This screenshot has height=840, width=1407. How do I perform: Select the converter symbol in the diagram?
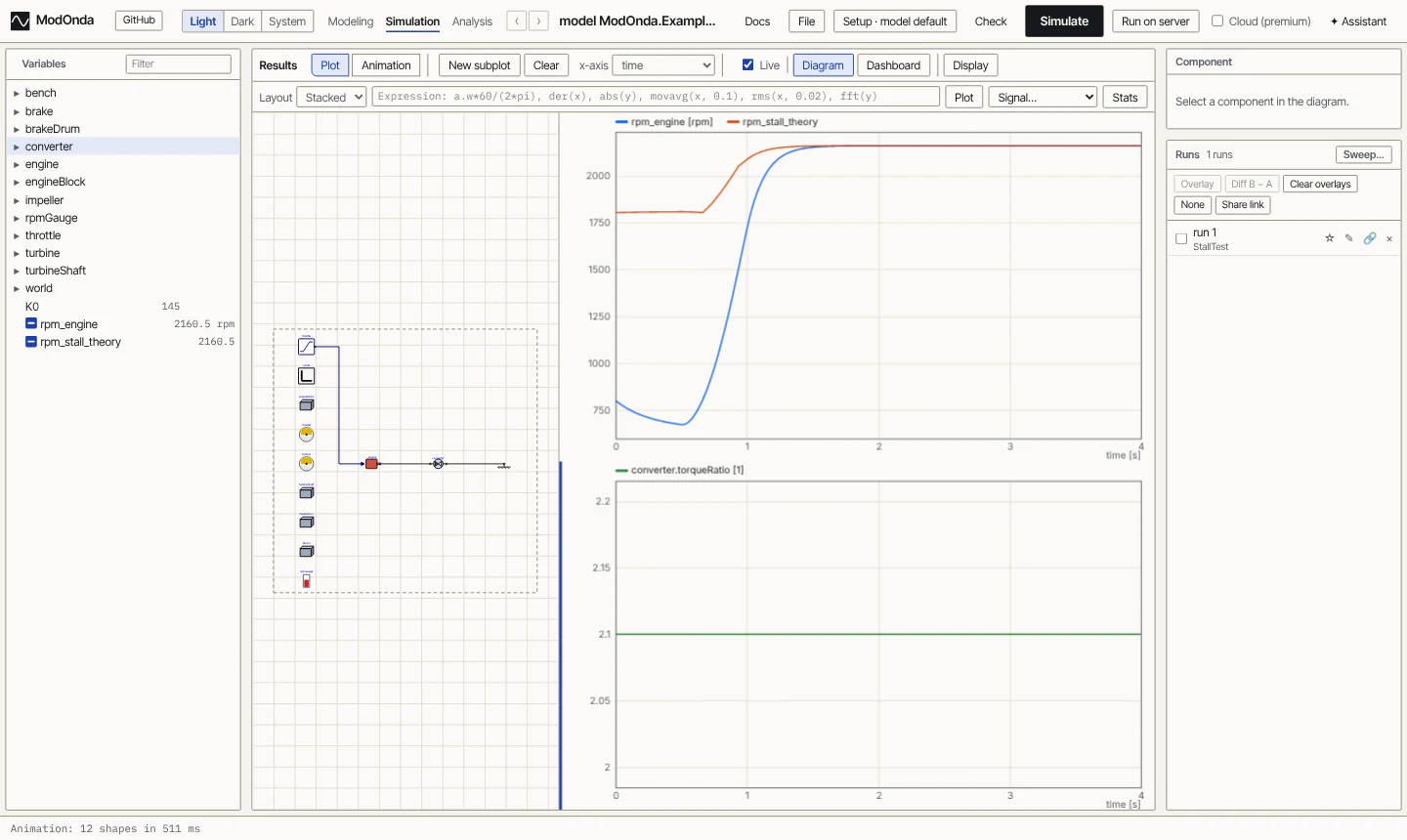click(439, 463)
